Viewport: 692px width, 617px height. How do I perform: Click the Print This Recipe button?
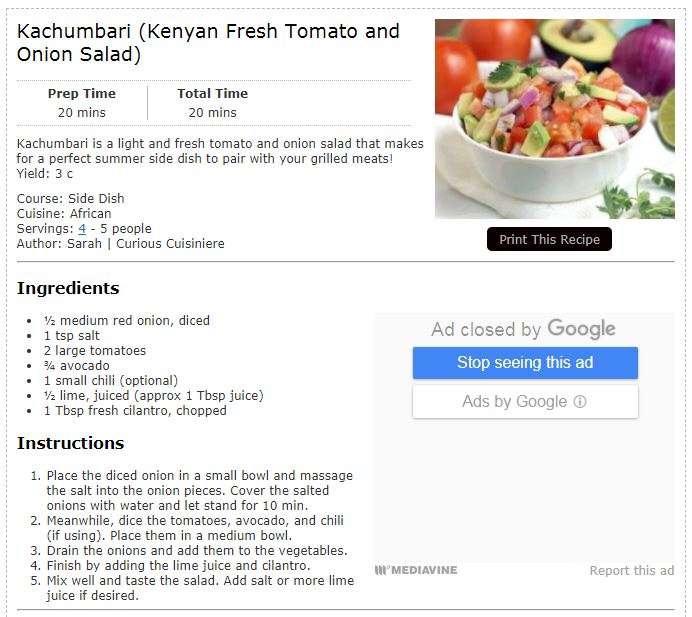[x=549, y=240]
